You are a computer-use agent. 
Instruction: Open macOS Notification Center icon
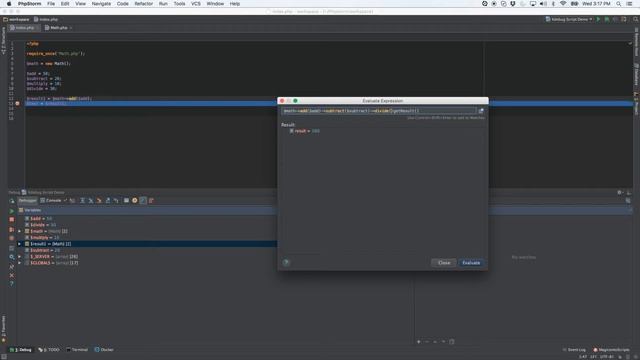point(629,4)
